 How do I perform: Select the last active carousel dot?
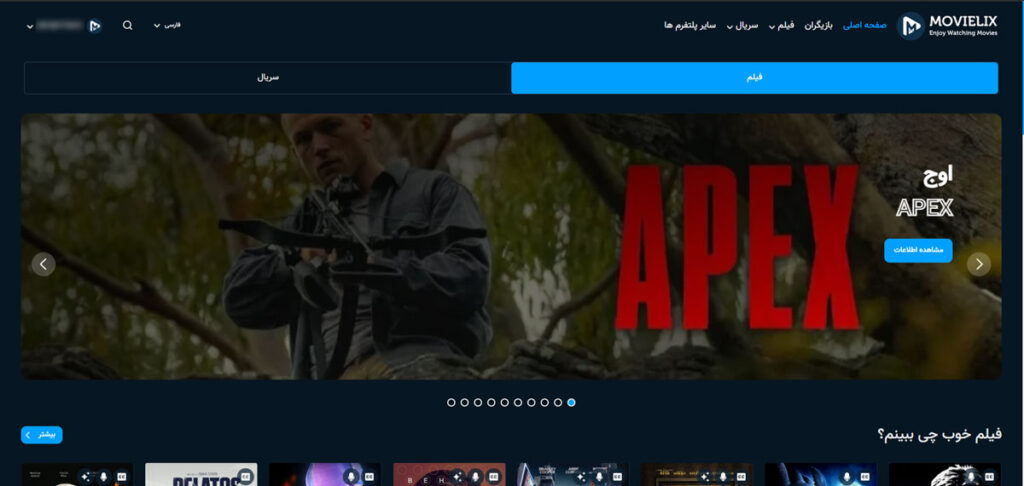(x=571, y=402)
